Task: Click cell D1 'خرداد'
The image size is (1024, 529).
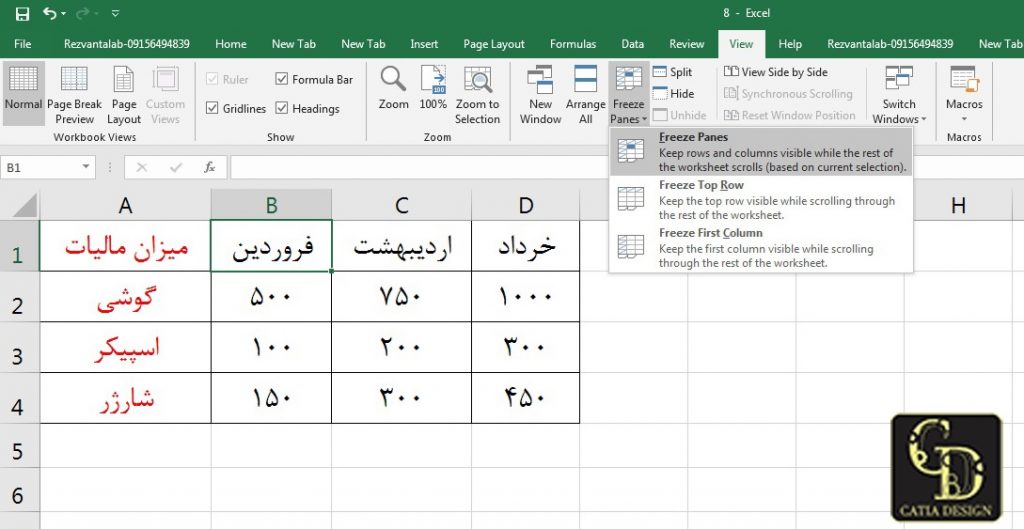Action: click(525, 246)
